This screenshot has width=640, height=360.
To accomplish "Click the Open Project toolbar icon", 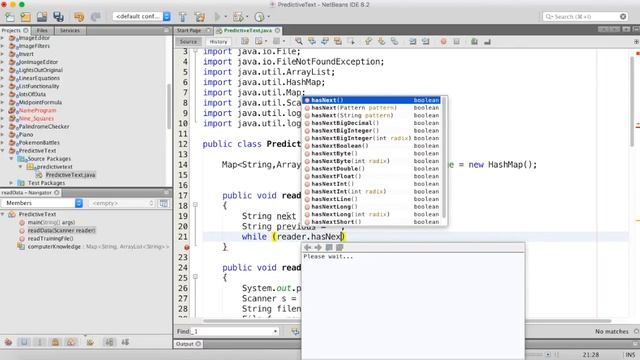I will coord(42,17).
